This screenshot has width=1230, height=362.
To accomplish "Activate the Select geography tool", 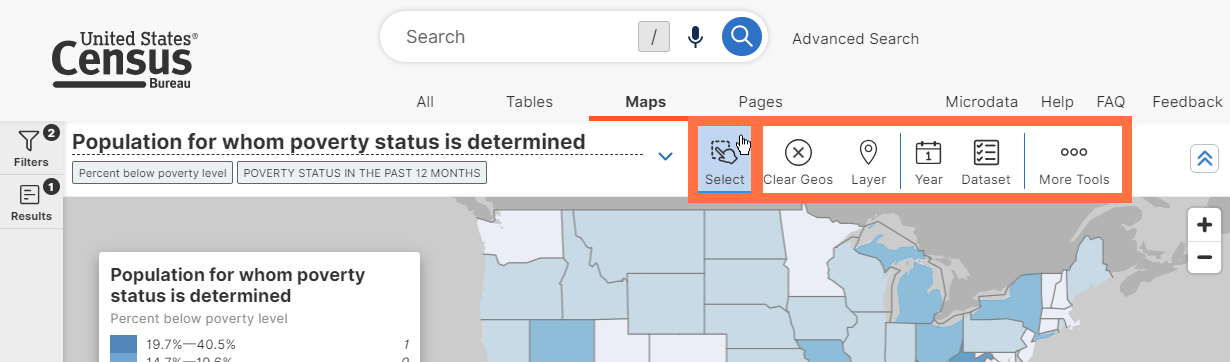I will point(724,160).
